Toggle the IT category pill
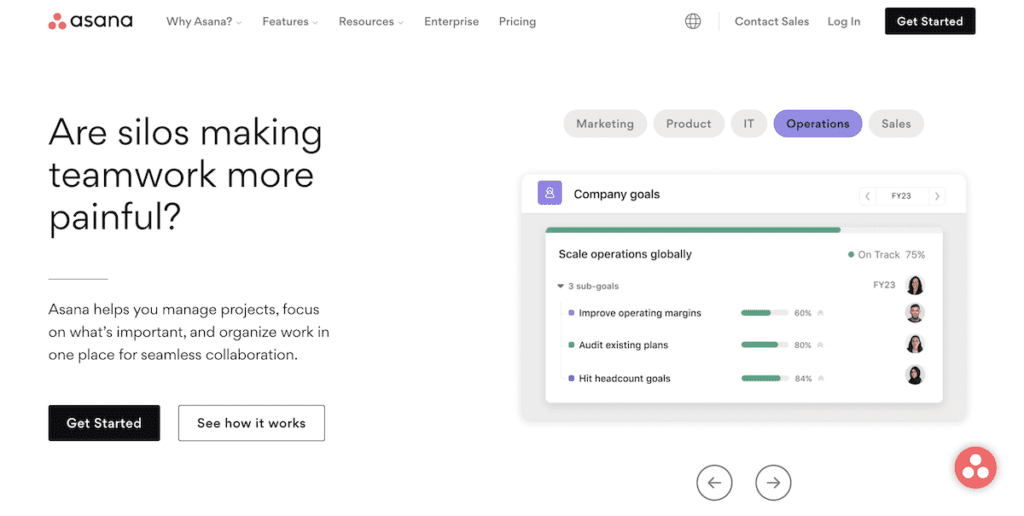The image size is (1024, 516). click(x=748, y=123)
